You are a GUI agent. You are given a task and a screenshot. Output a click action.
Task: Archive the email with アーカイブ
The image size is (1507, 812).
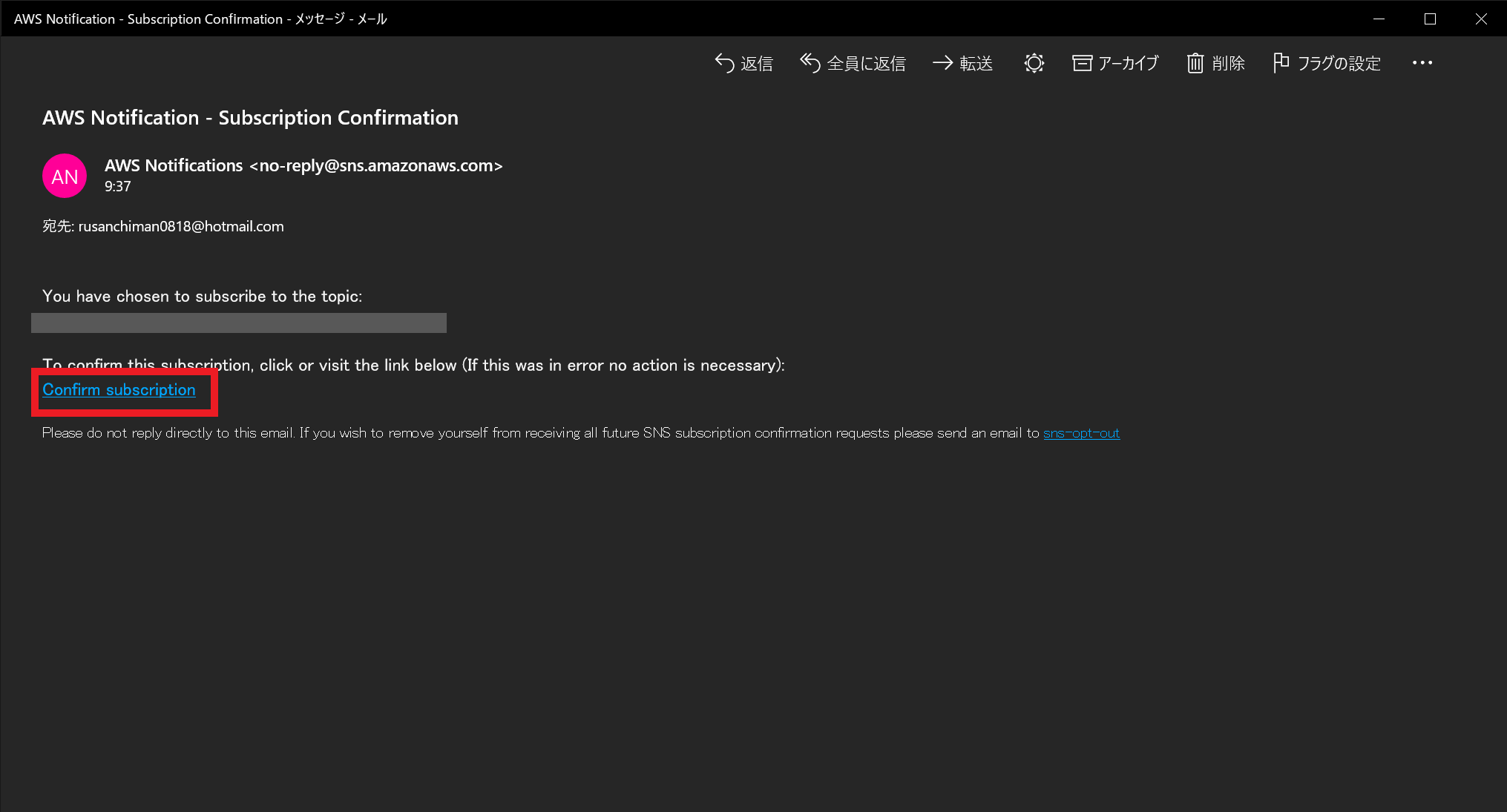click(x=1115, y=63)
